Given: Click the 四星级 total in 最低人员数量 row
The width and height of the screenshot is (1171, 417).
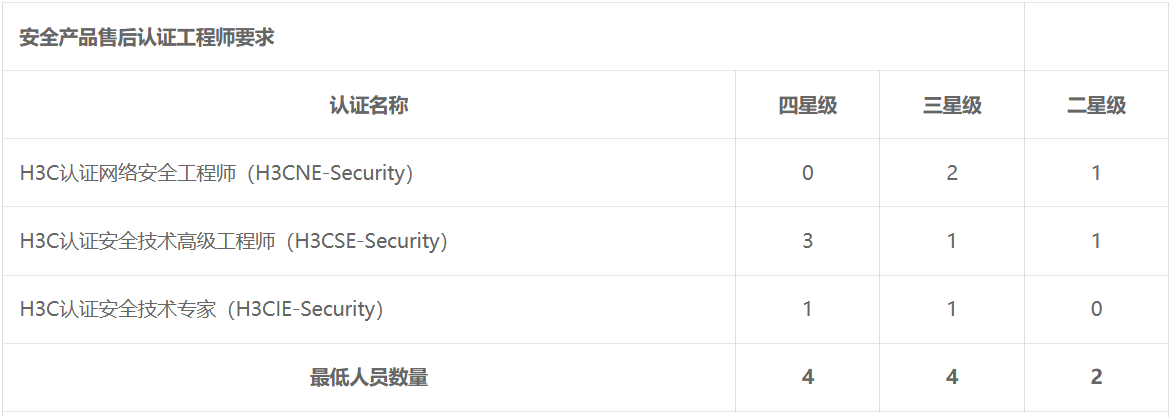Looking at the screenshot, I should [x=807, y=377].
